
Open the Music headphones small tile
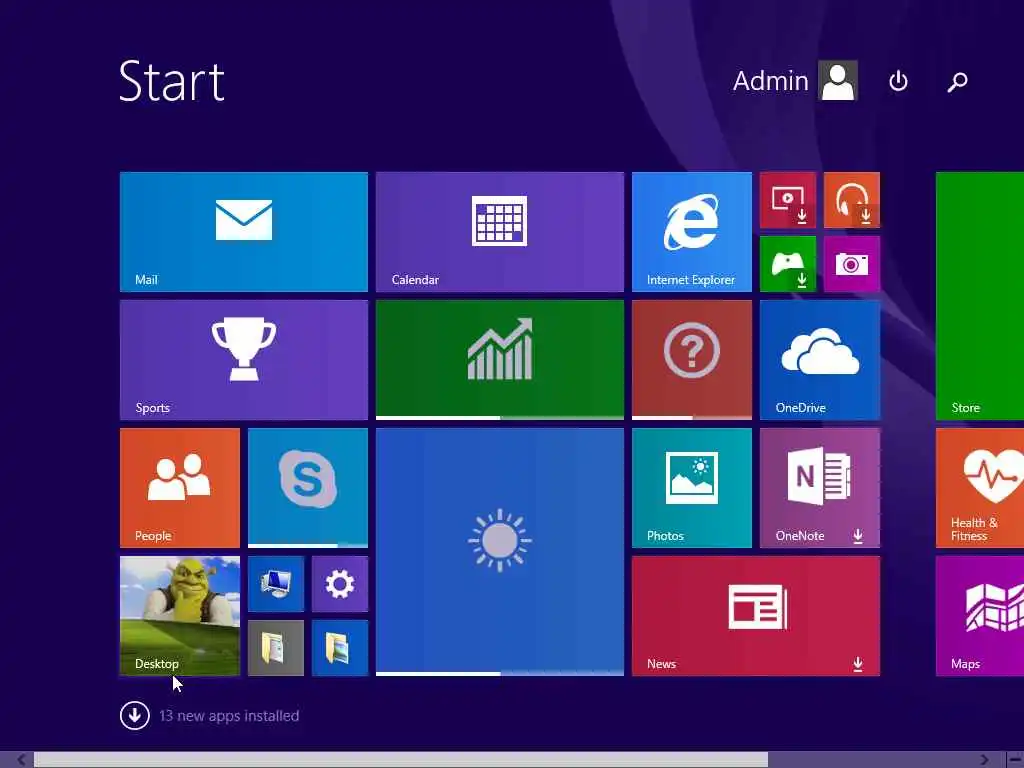pos(852,200)
